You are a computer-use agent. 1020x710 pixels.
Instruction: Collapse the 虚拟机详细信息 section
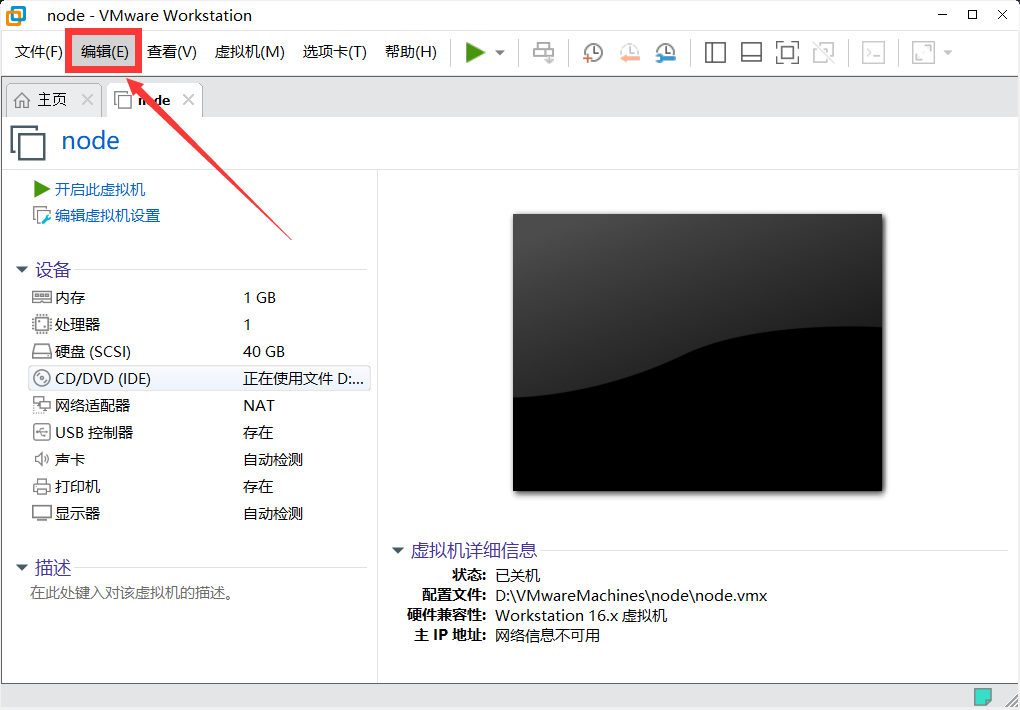click(397, 550)
